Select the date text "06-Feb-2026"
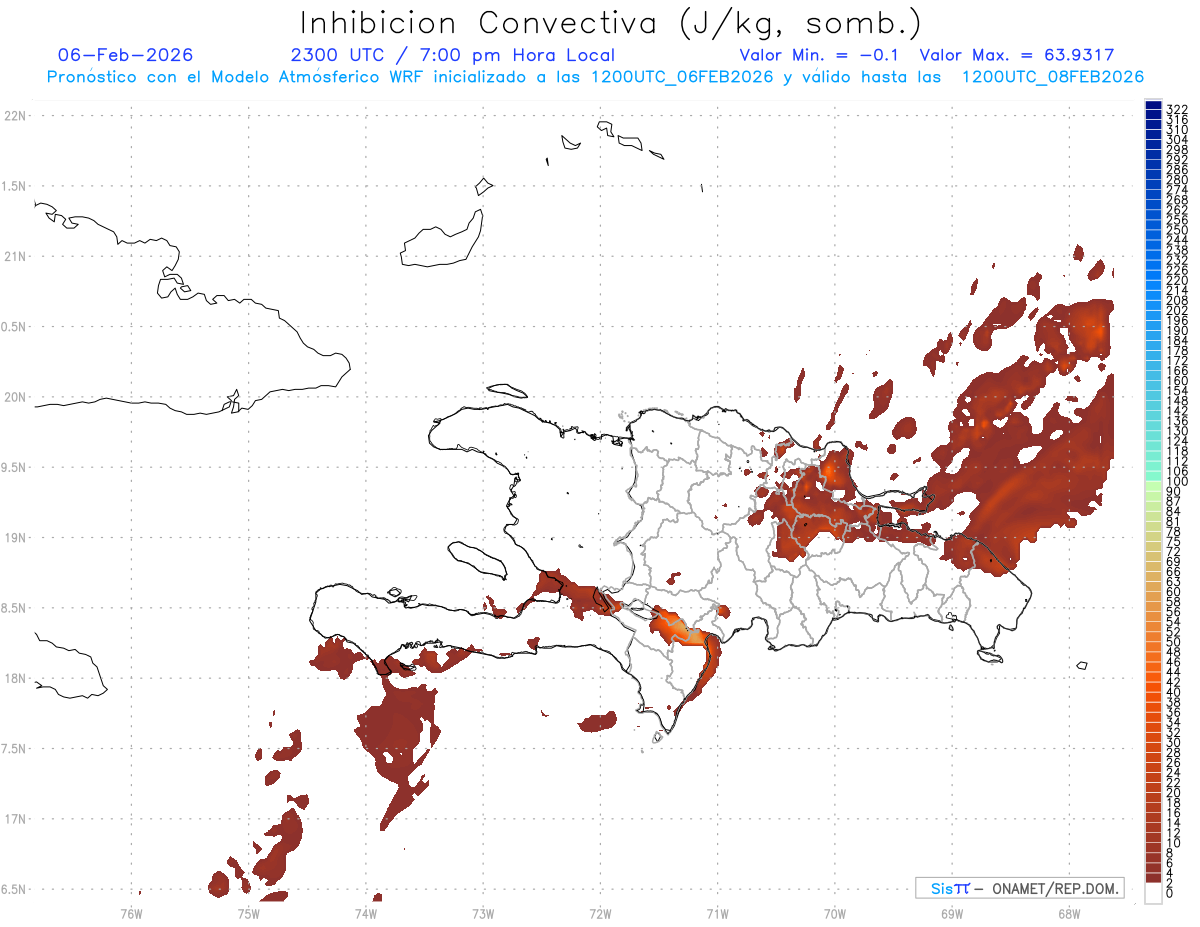Image resolution: width=1200 pixels, height=927 pixels. pos(126,55)
